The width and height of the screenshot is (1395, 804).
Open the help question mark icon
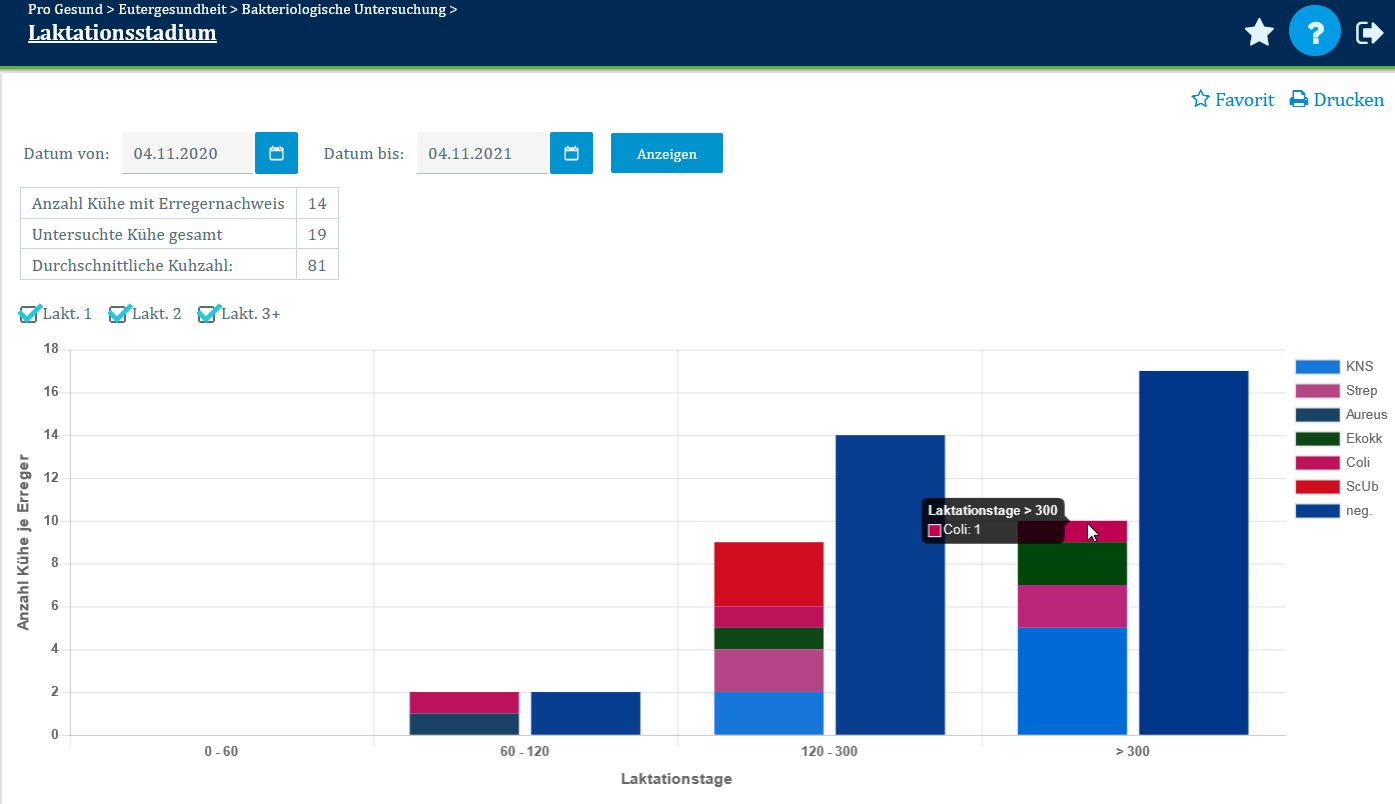coord(1315,33)
